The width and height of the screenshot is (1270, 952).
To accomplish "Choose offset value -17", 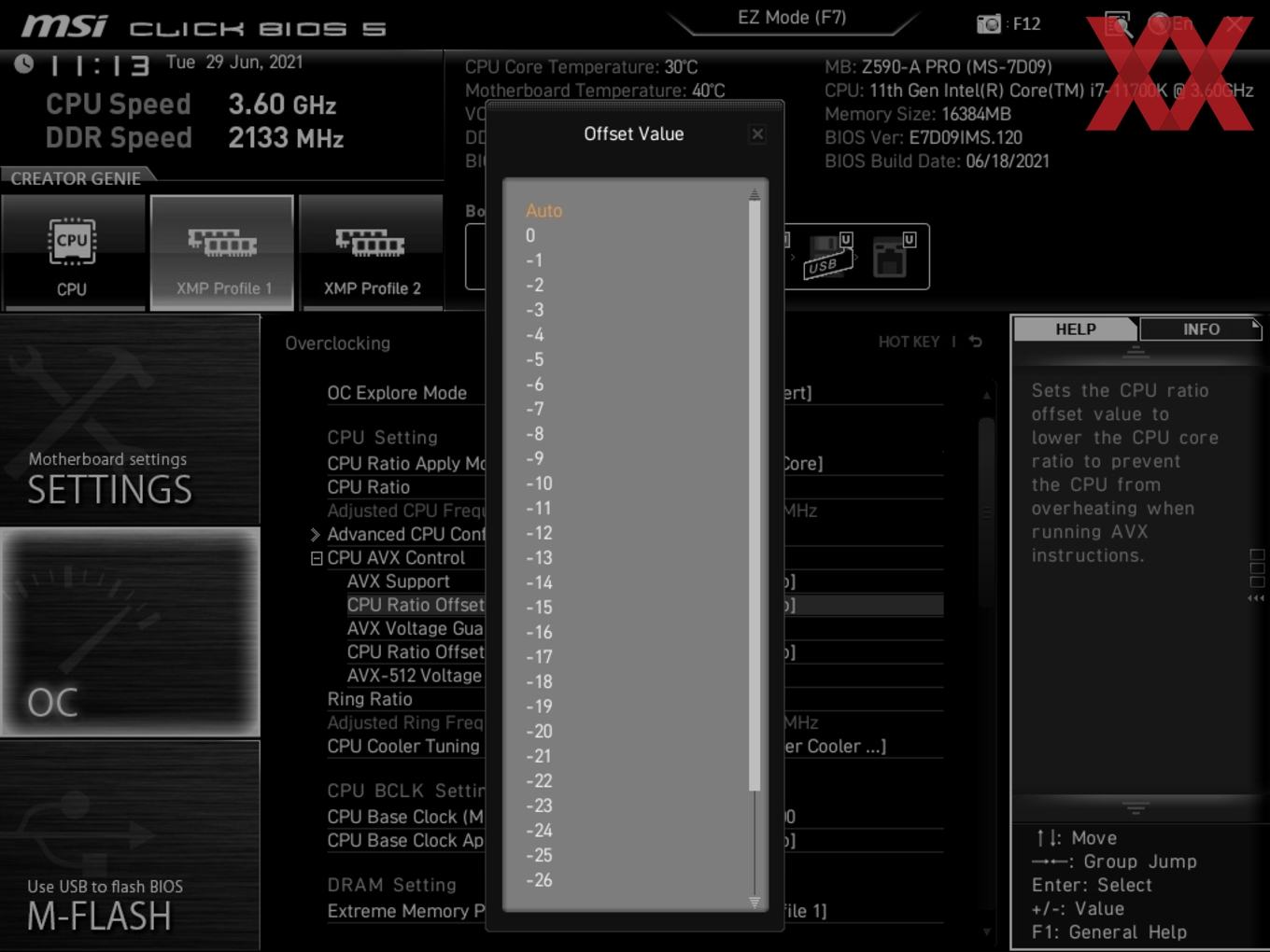I will tap(539, 657).
